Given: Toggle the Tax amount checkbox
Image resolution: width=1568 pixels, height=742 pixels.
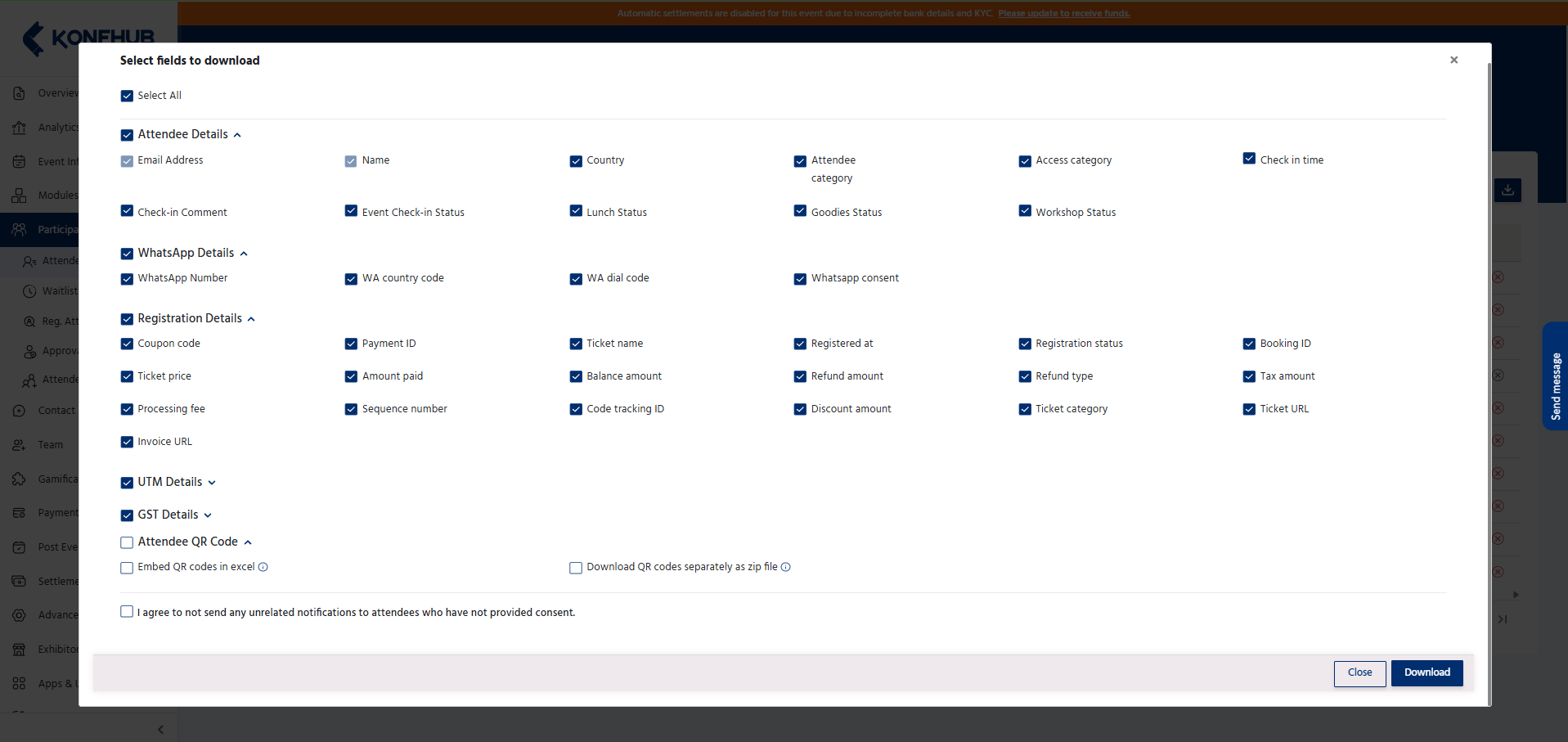Looking at the screenshot, I should coord(1249,376).
